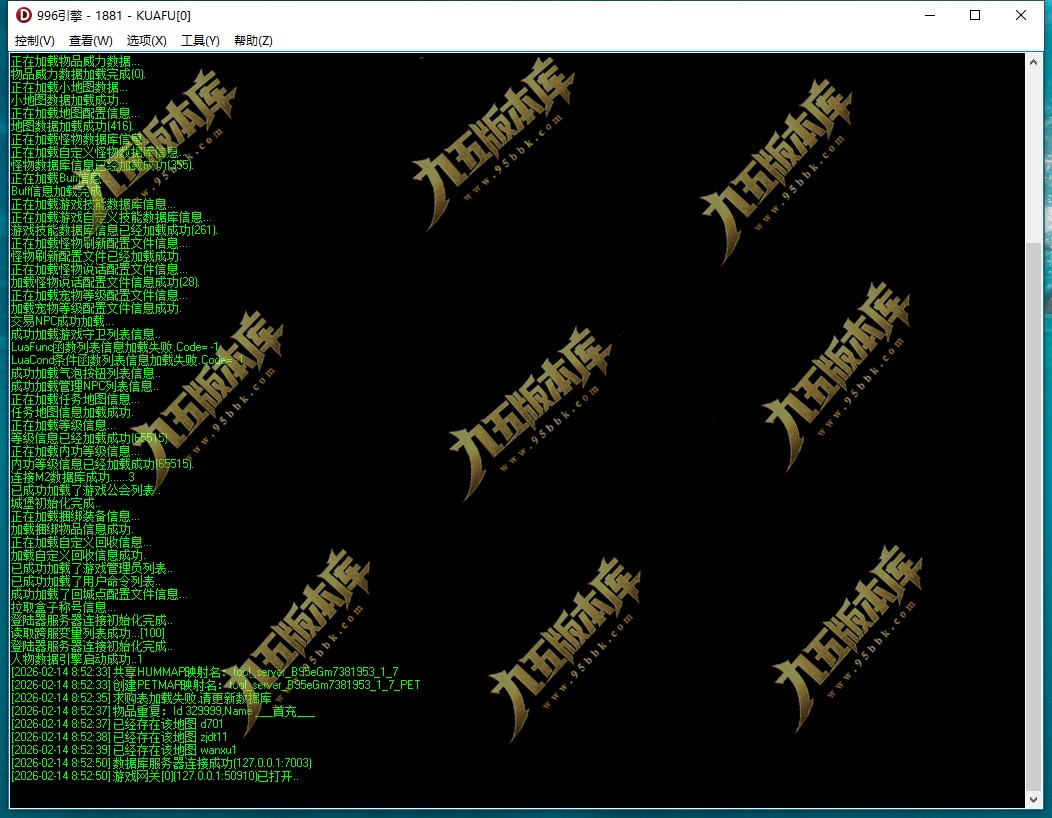Click log line '加载怪物说话配置文件信息成功(28).'
1052x818 pixels.
[x=105, y=282]
